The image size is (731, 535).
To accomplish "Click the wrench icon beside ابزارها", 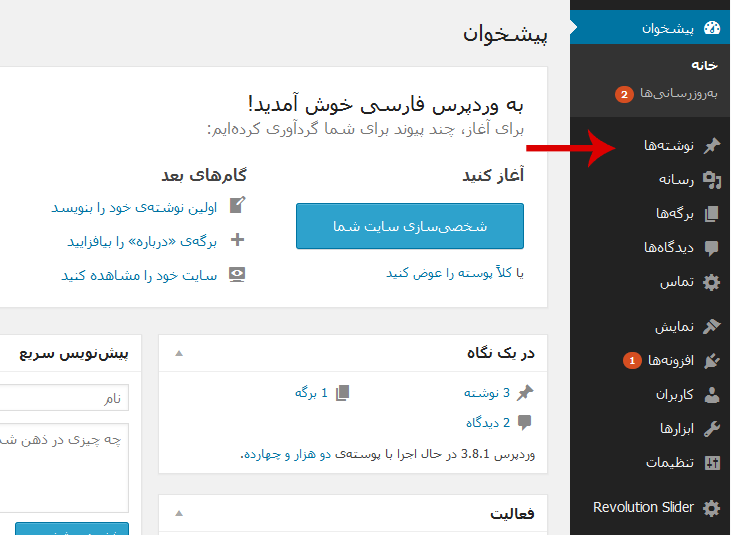I will pos(711,428).
